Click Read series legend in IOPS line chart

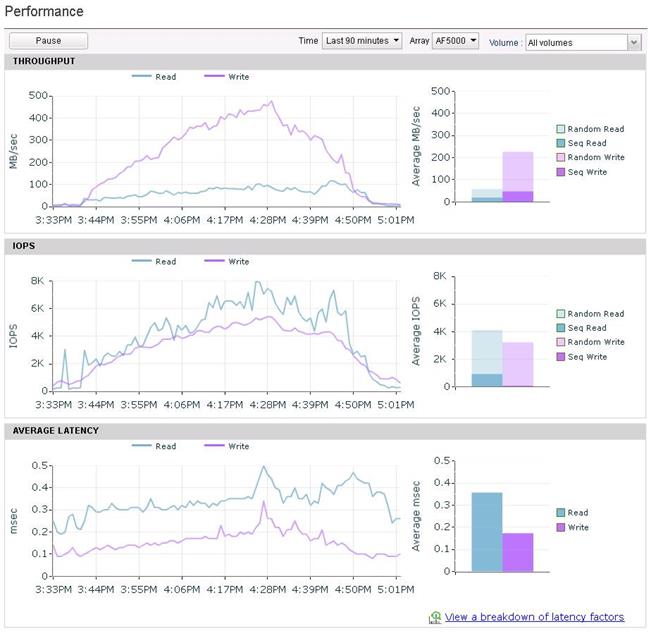coord(154,262)
